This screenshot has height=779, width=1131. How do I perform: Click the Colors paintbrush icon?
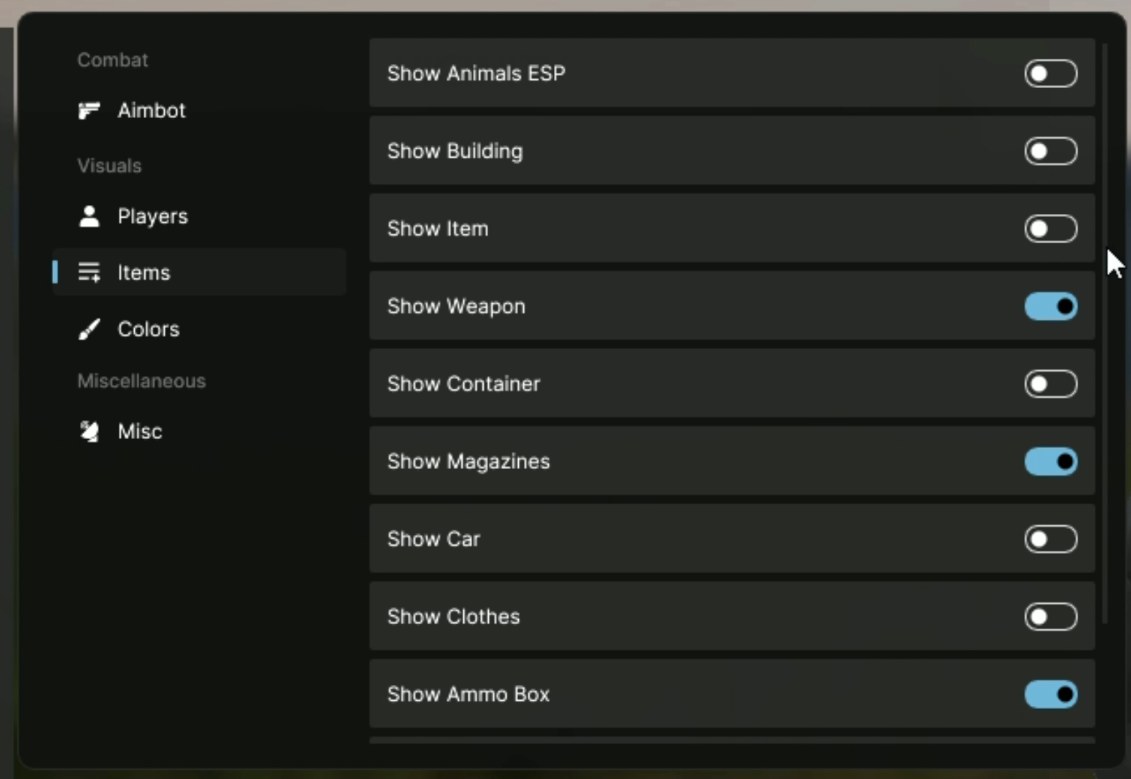click(89, 329)
